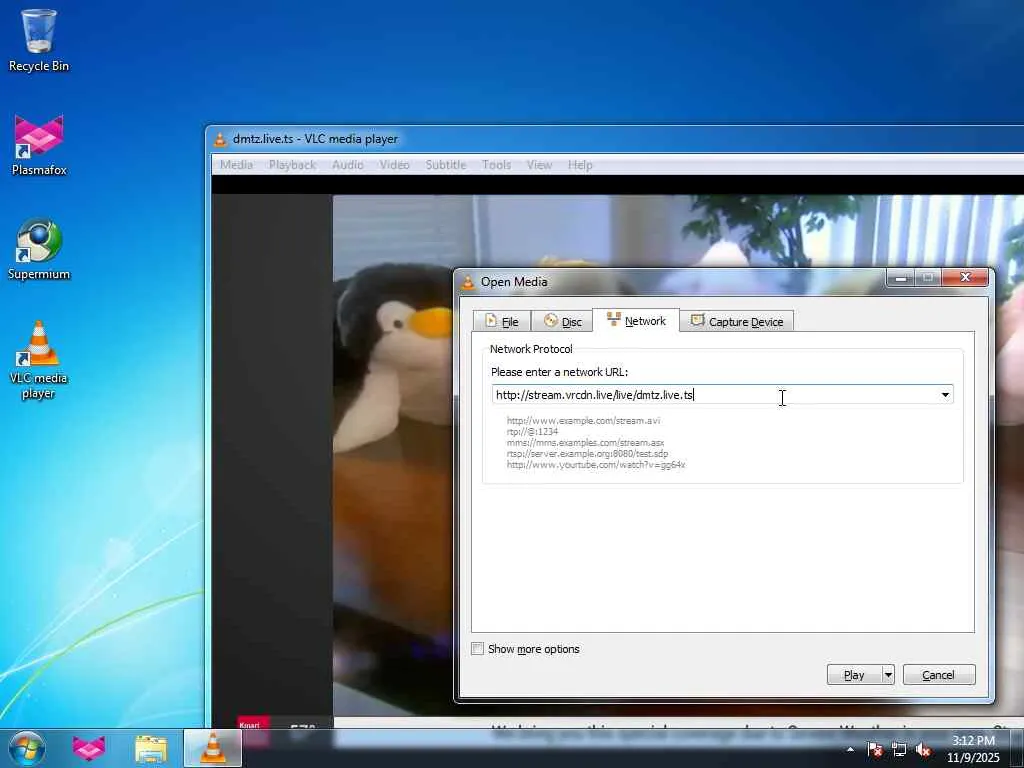Click the 'Please enter a network URL:' label
Screen dimensions: 1024x768
559,372
